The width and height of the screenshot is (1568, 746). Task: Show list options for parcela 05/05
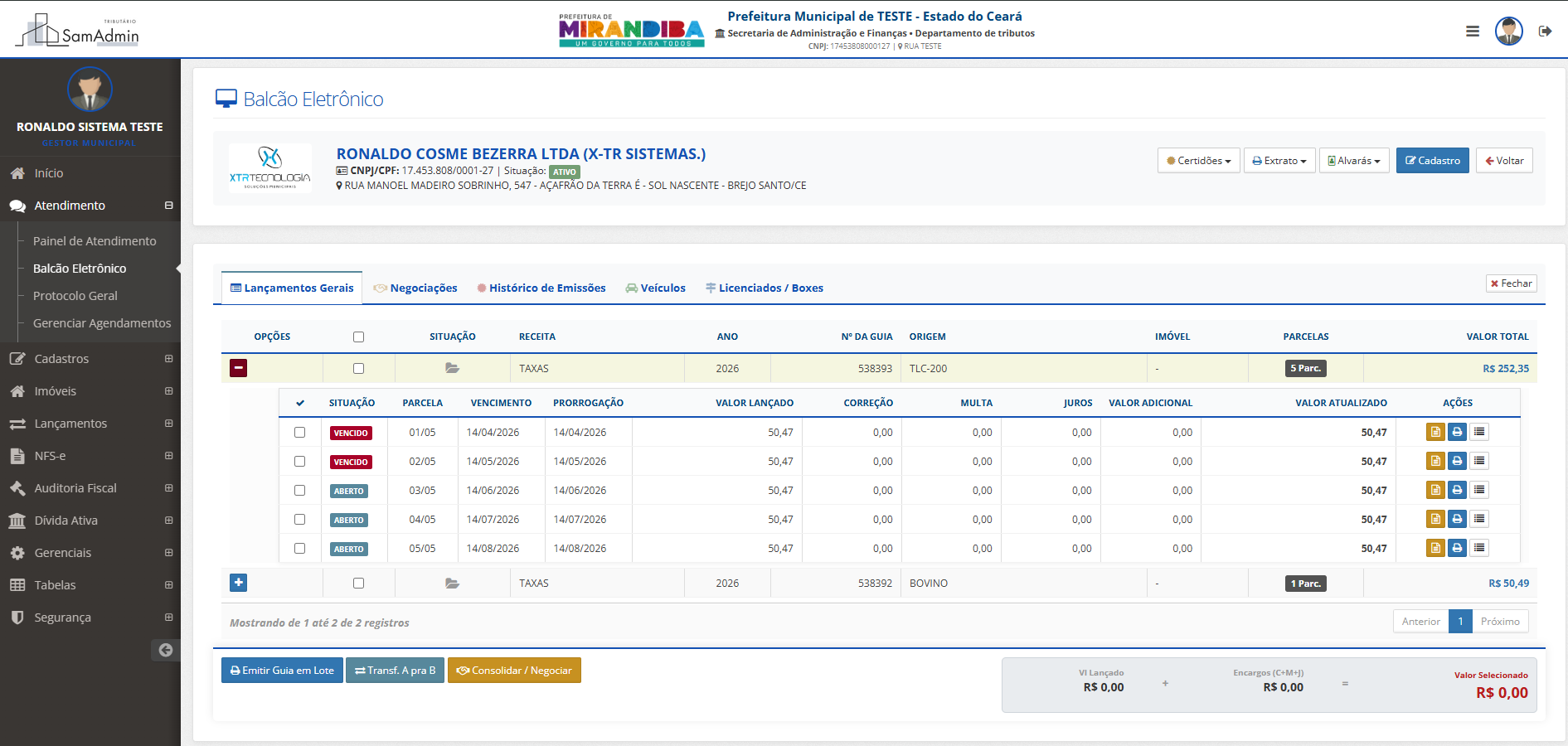click(x=1479, y=548)
